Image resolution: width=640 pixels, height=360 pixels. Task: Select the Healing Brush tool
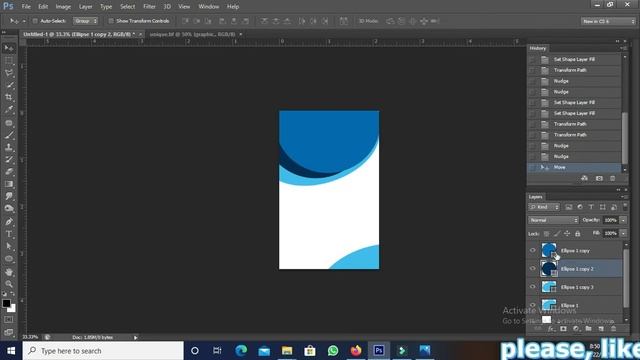pyautogui.click(x=9, y=122)
